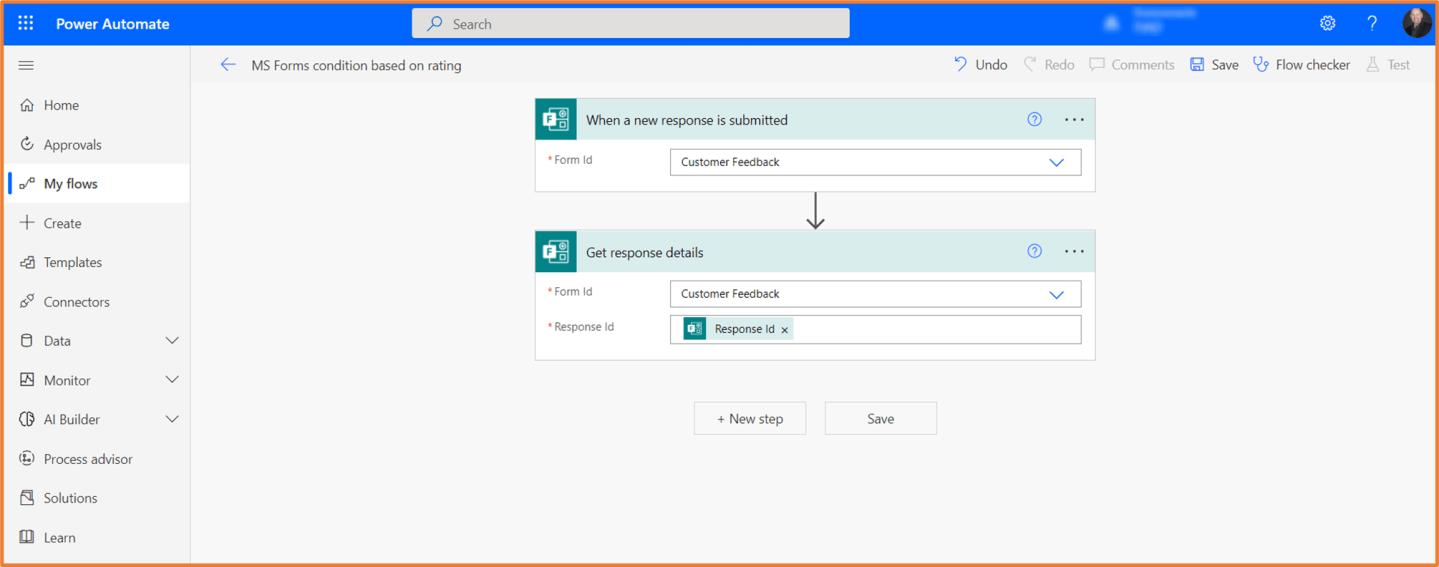Click the My flows icon
Image resolution: width=1439 pixels, height=567 pixels.
pyautogui.click(x=27, y=184)
